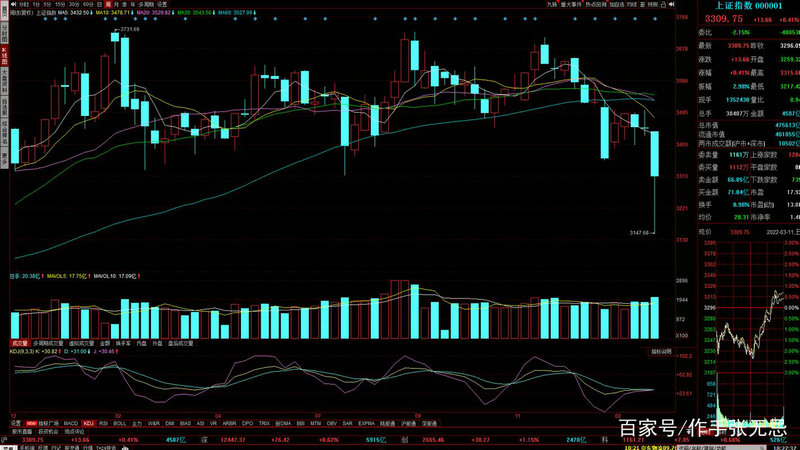Image resolution: width=800 pixels, height=450 pixels.
Task: Click the 指标说明 indicator description button
Action: pos(662,352)
